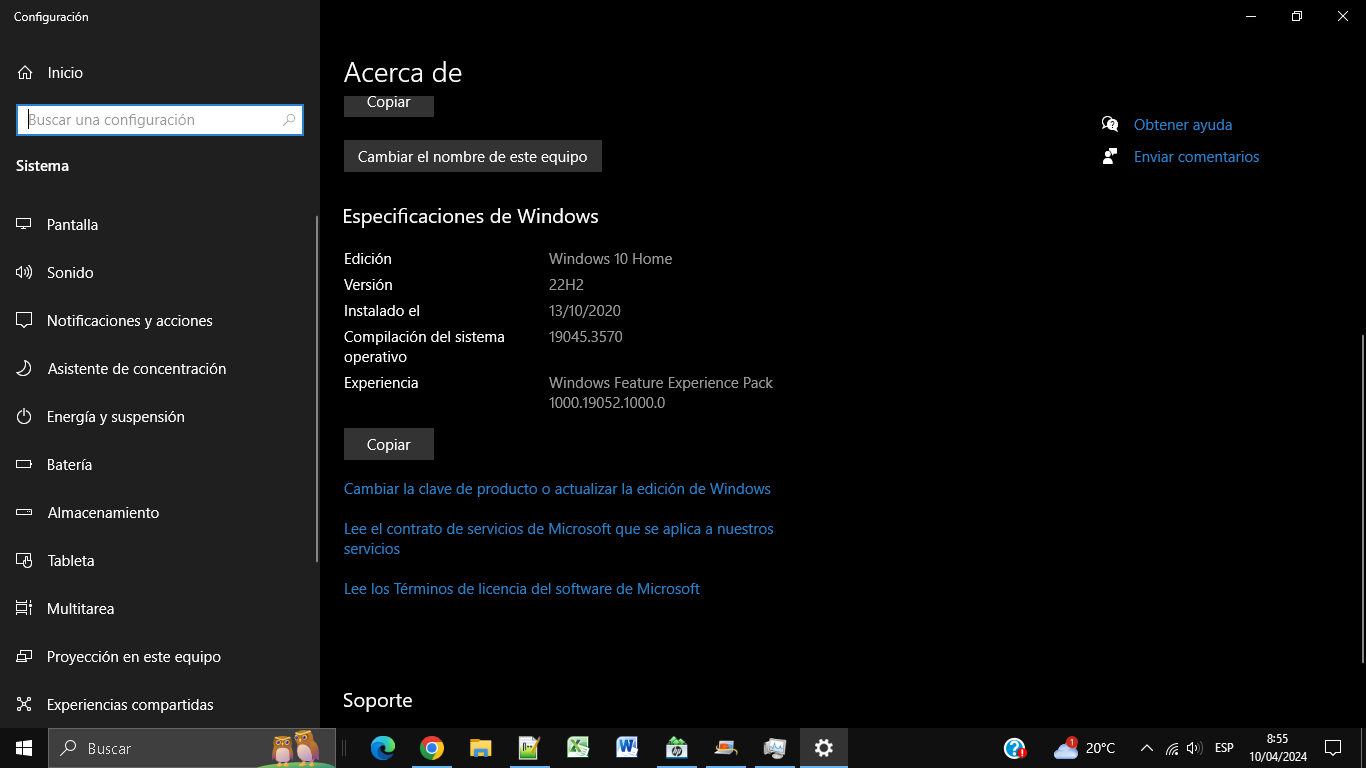Select Energía y suspensión

point(160,417)
